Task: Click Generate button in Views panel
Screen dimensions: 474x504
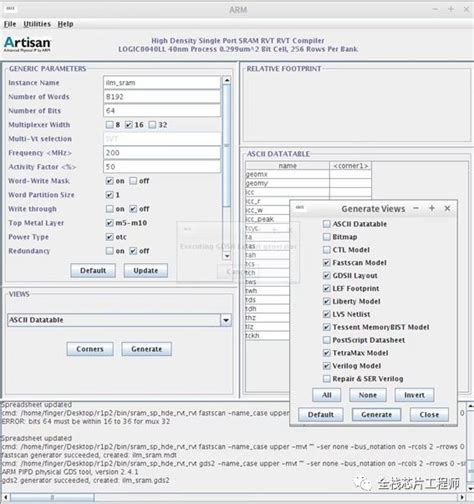Action: click(147, 349)
